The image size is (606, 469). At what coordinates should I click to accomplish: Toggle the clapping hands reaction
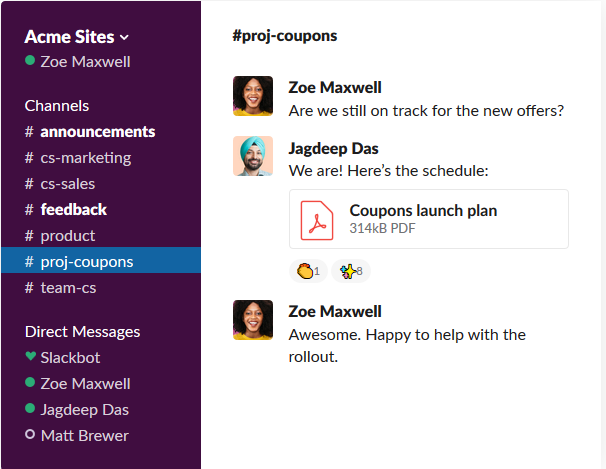[x=308, y=271]
